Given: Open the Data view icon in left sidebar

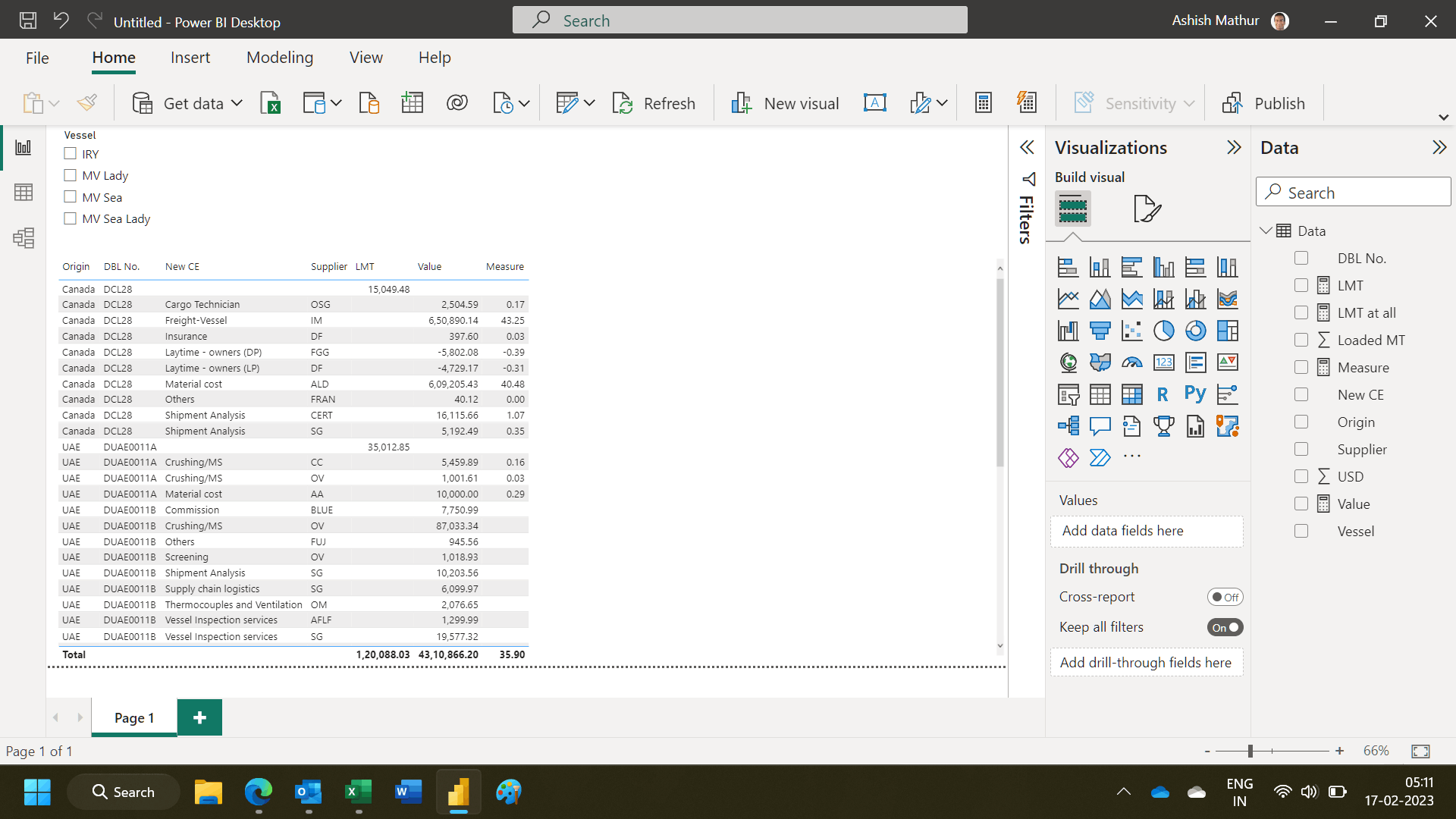Looking at the screenshot, I should coord(24,193).
